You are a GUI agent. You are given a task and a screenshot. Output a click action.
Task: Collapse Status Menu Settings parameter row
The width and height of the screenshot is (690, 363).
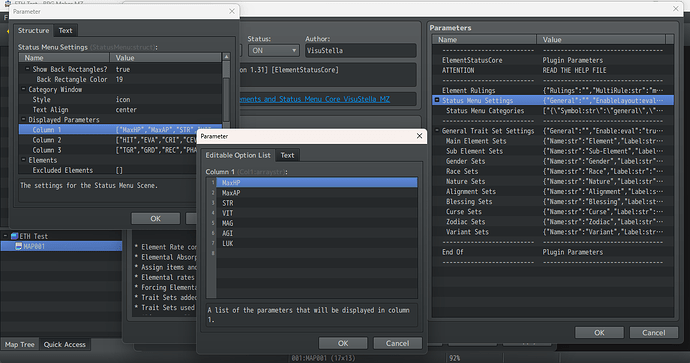(437, 100)
